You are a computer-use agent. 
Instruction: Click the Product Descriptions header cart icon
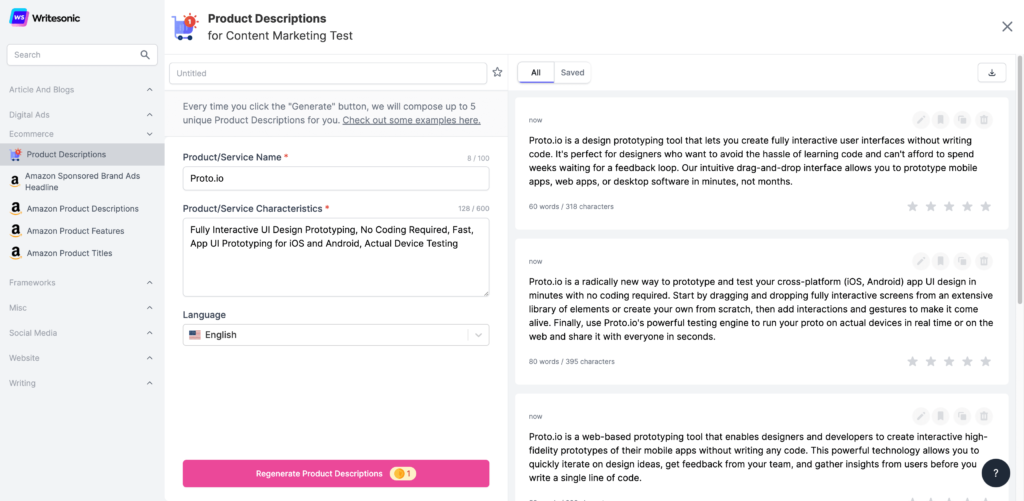click(185, 27)
